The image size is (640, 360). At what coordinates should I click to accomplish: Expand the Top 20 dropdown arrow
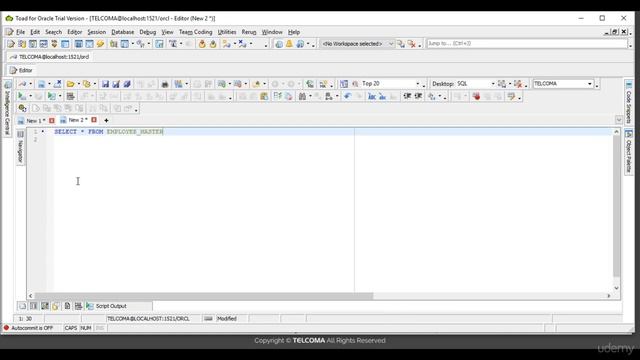[x=418, y=84]
